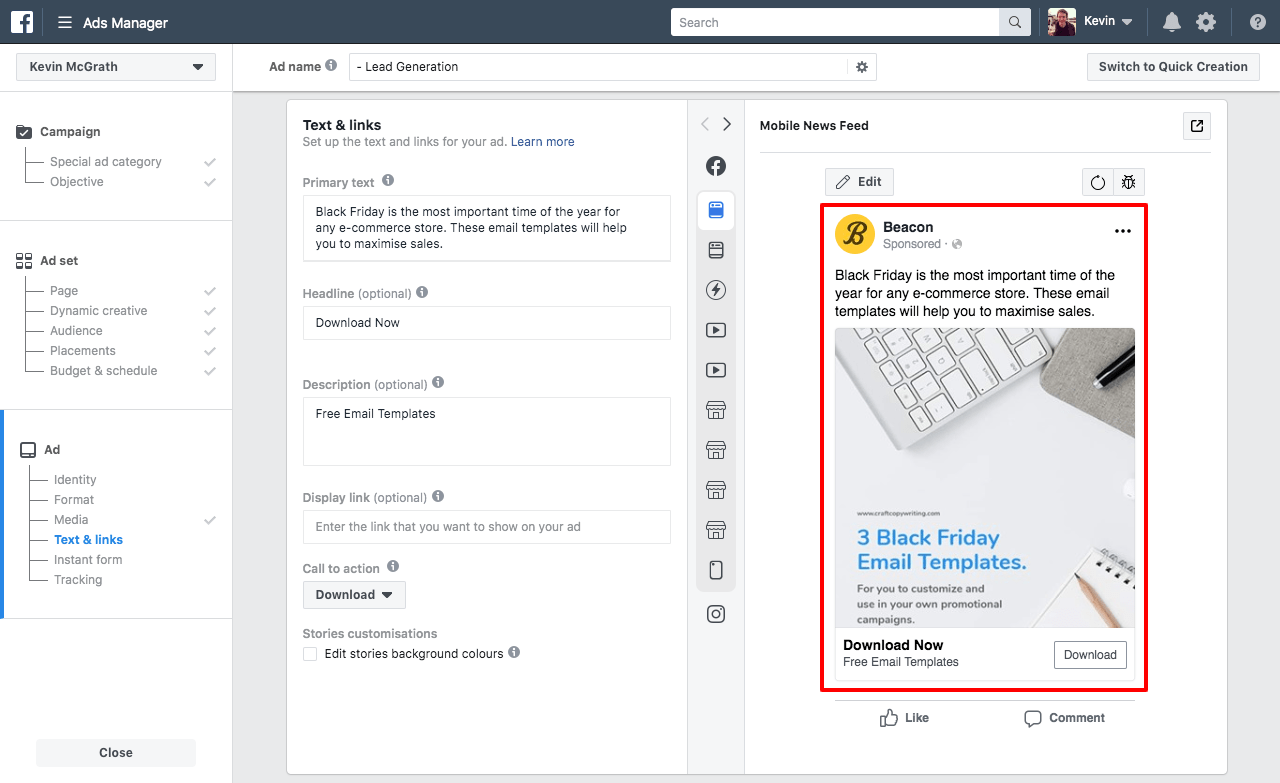Image resolution: width=1280 pixels, height=783 pixels.
Task: Check off the Tracking step completion
Action: pyautogui.click(x=209, y=579)
